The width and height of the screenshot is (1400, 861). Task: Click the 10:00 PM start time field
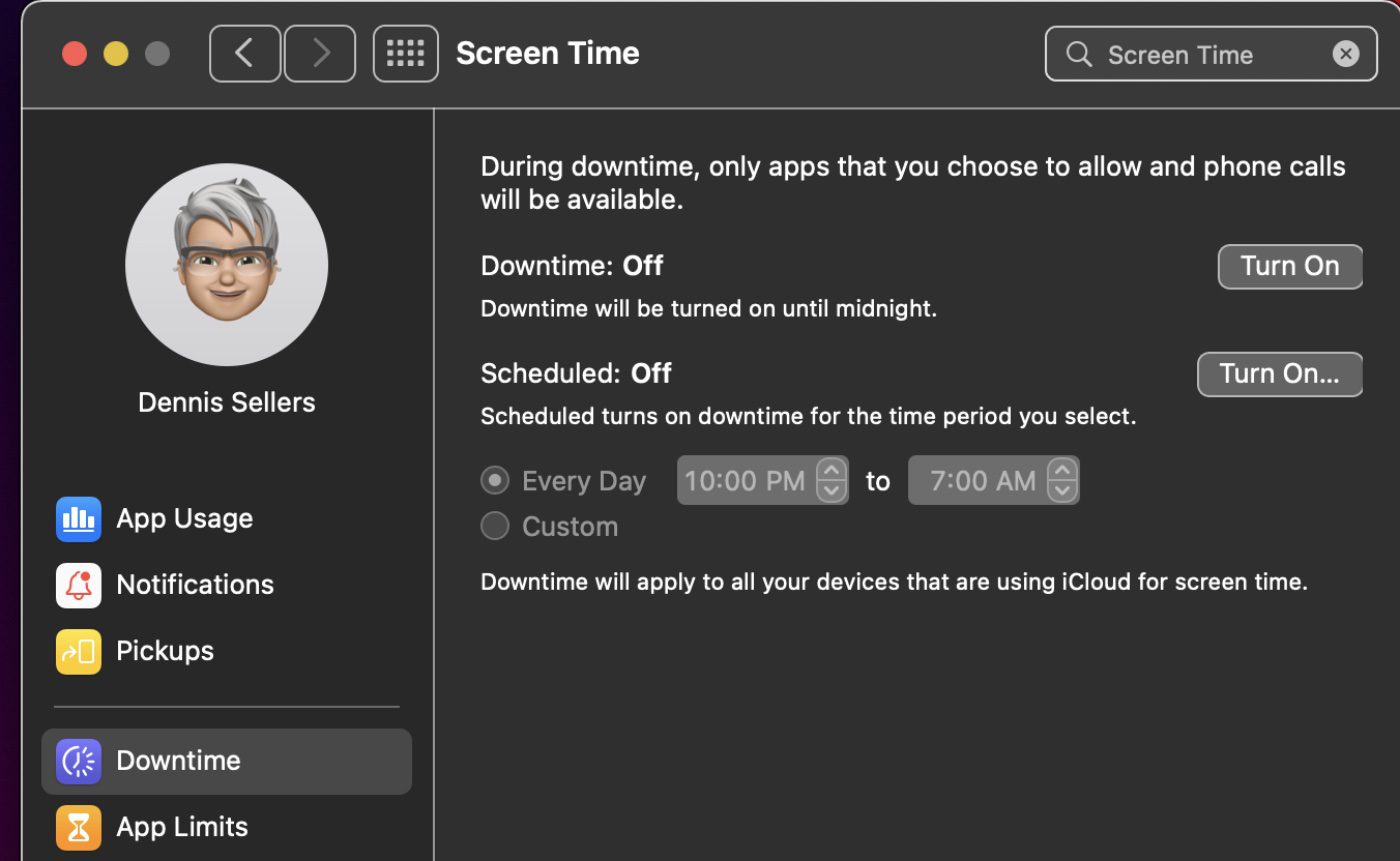[x=745, y=481]
